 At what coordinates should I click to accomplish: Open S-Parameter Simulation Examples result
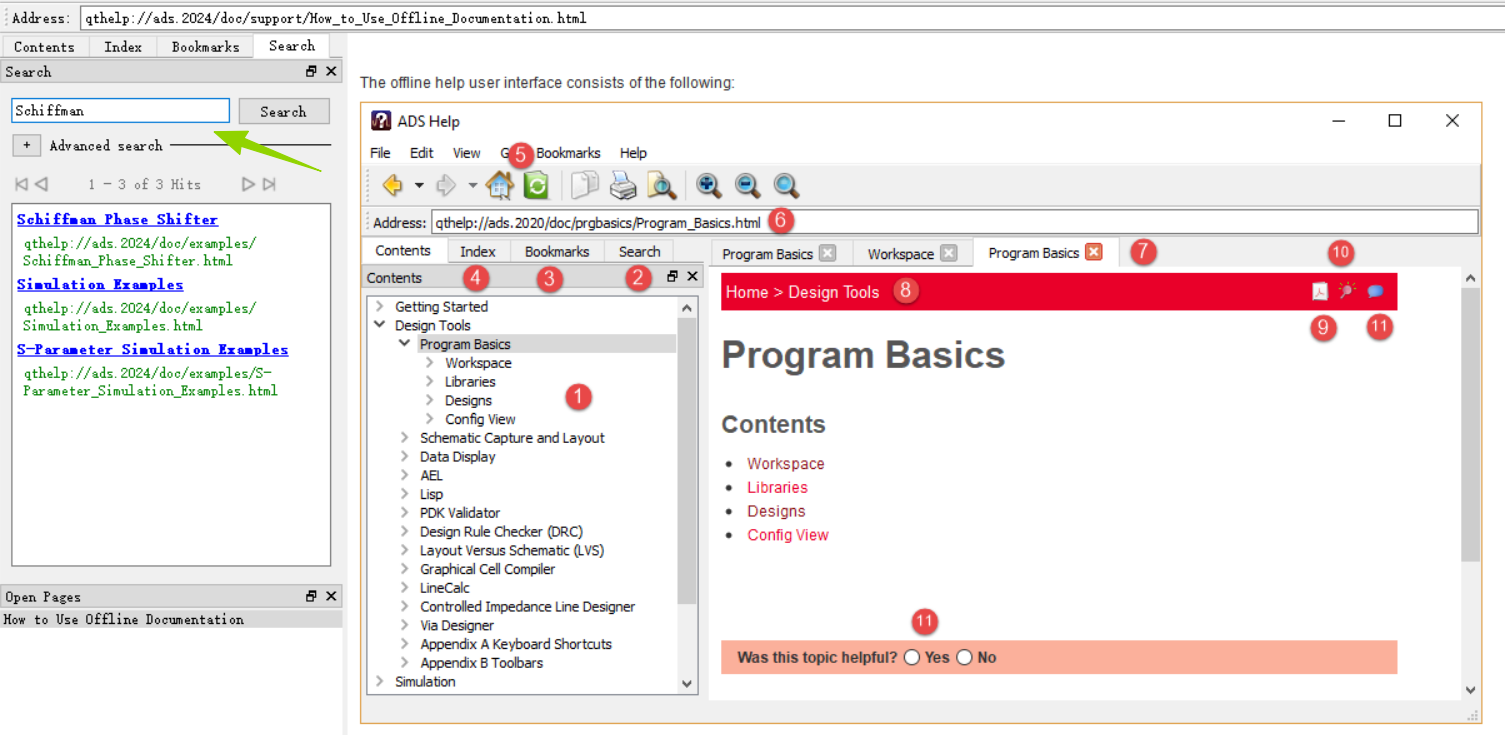pos(152,349)
